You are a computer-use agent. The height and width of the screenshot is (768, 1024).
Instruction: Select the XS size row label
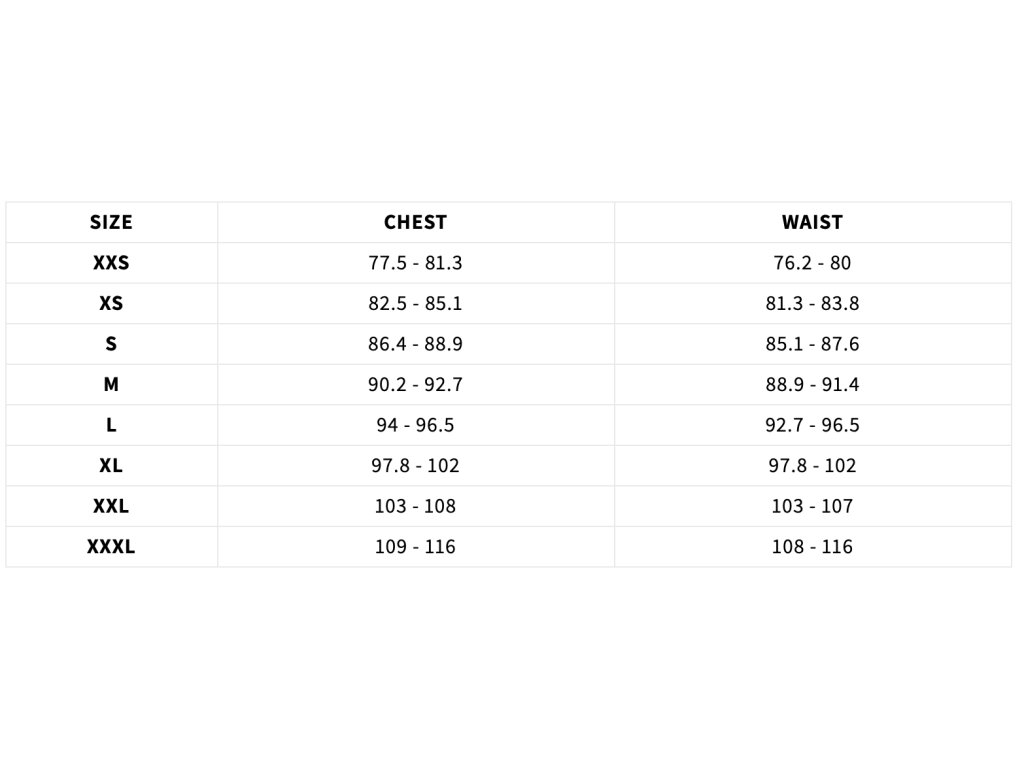click(111, 303)
